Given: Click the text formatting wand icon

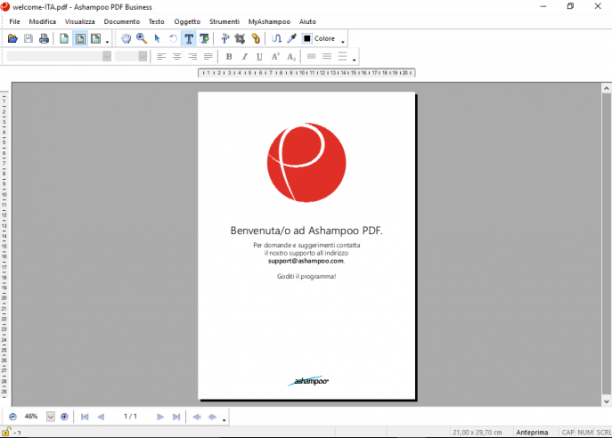Looking at the screenshot, I should point(225,39).
